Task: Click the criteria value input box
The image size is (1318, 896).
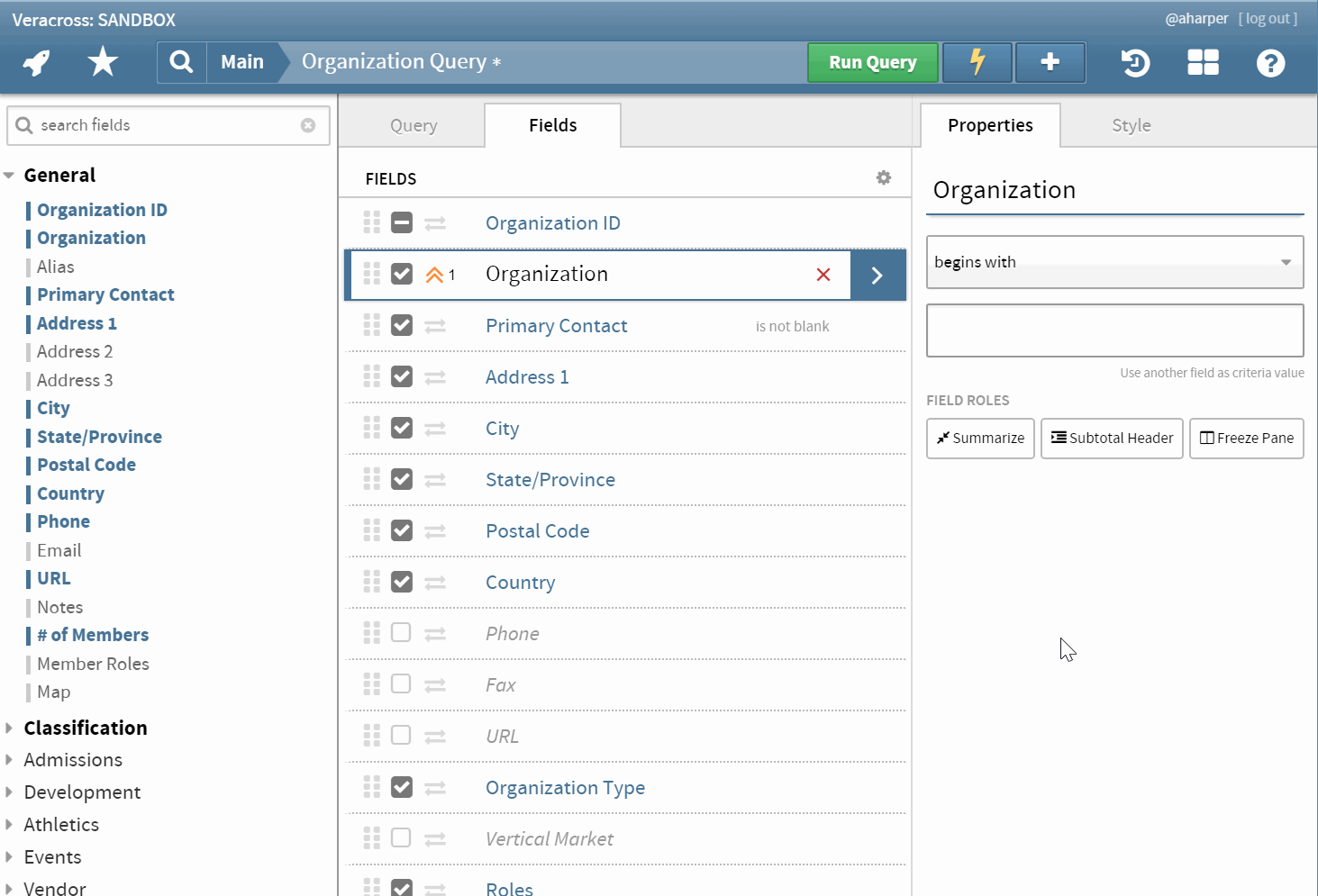Action: 1115,330
